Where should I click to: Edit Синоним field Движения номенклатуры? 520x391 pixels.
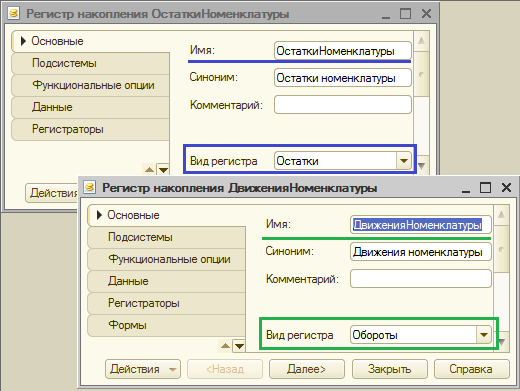pyautogui.click(x=421, y=252)
